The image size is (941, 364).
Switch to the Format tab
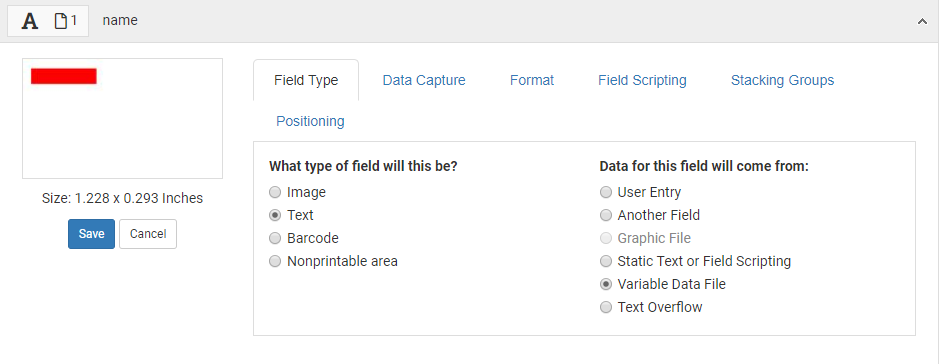click(532, 80)
